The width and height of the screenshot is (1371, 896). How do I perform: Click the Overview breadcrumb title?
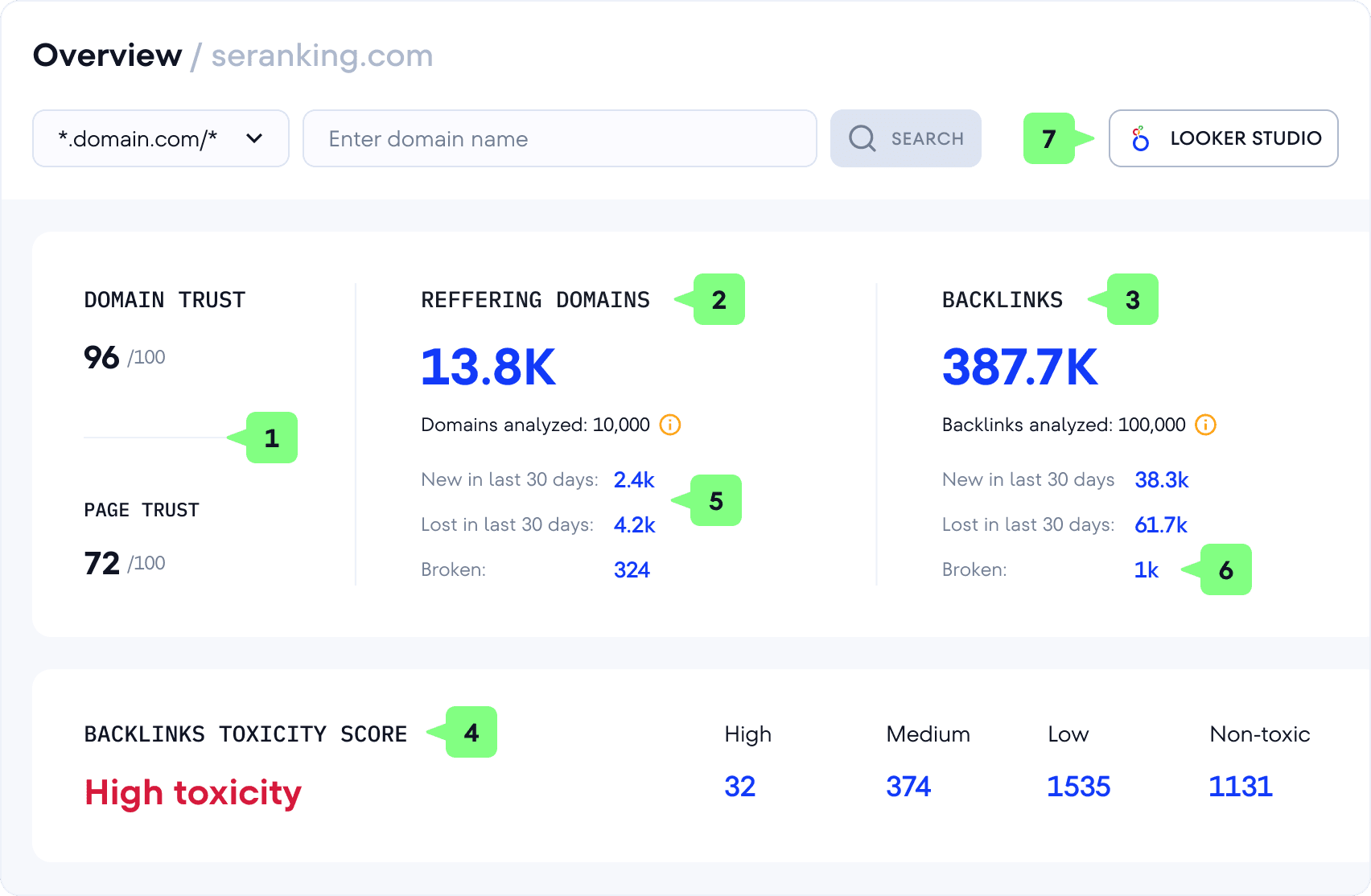coord(108,55)
